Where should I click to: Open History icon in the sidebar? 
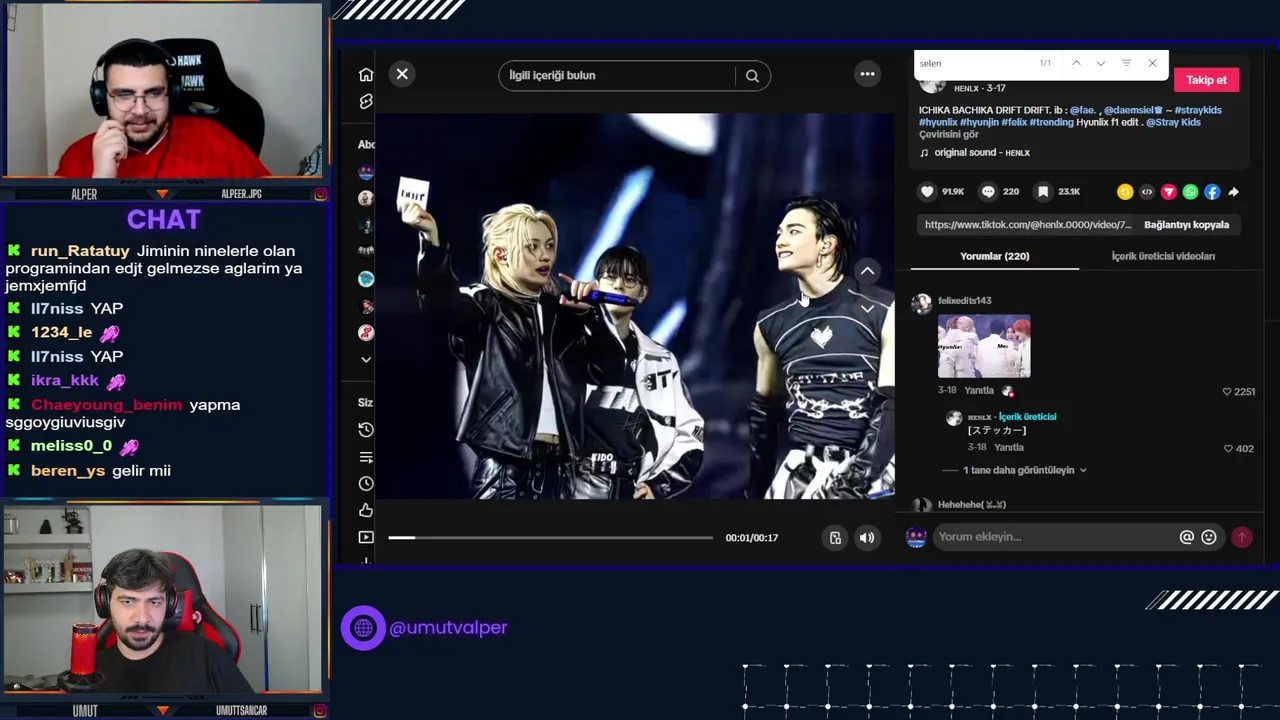tap(366, 430)
